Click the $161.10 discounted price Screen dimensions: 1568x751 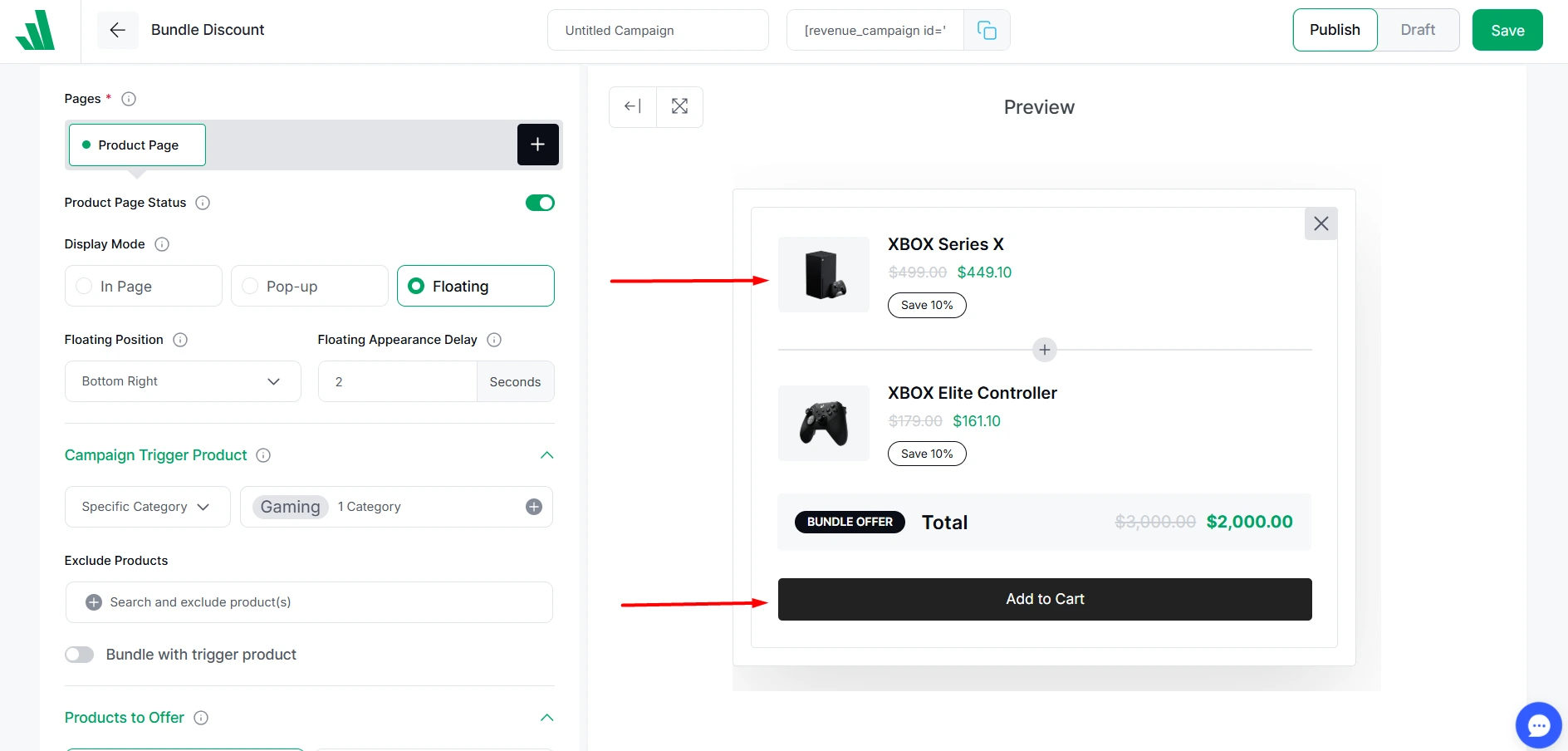point(977,421)
